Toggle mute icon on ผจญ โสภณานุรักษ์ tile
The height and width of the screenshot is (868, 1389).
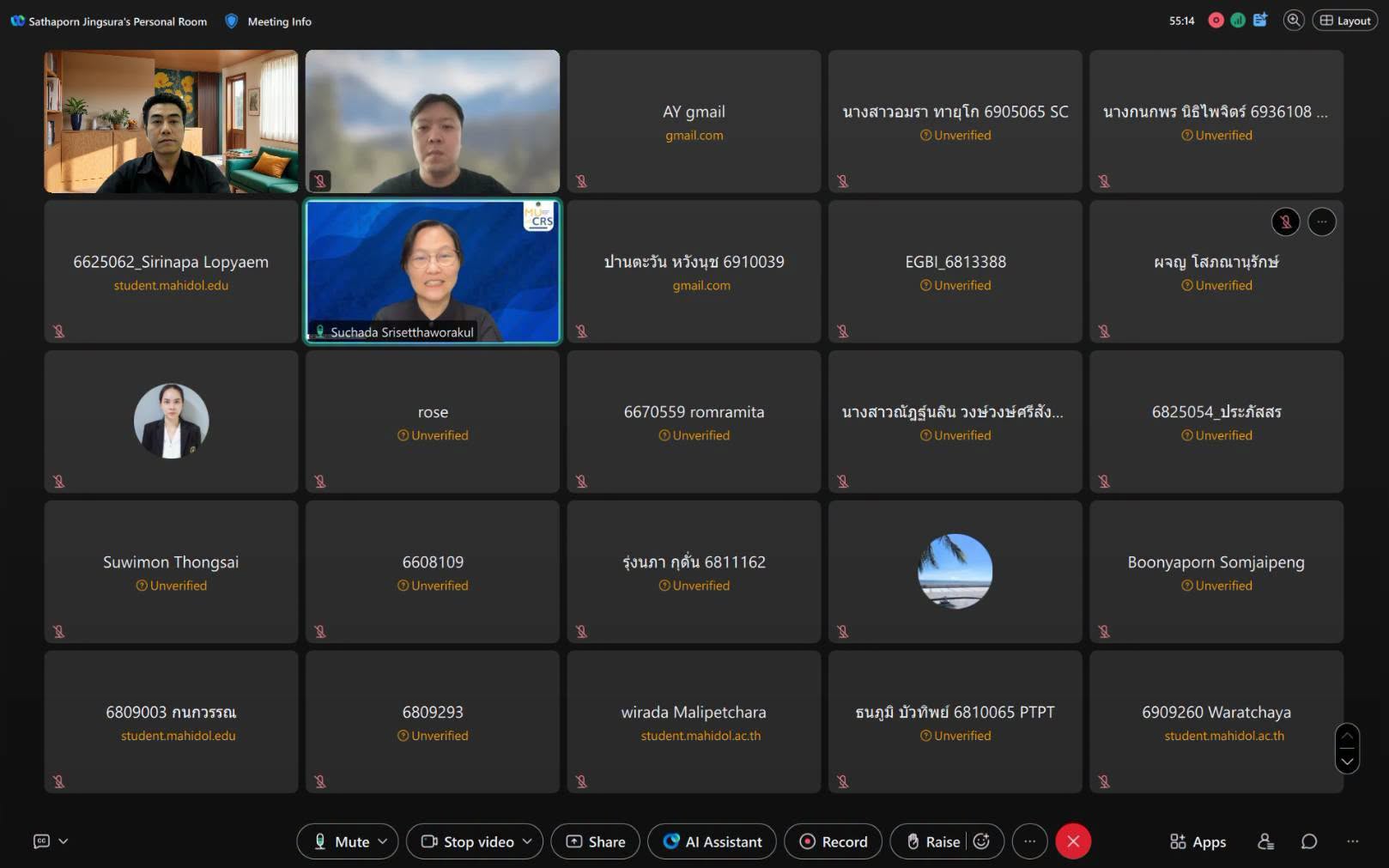coord(1285,222)
